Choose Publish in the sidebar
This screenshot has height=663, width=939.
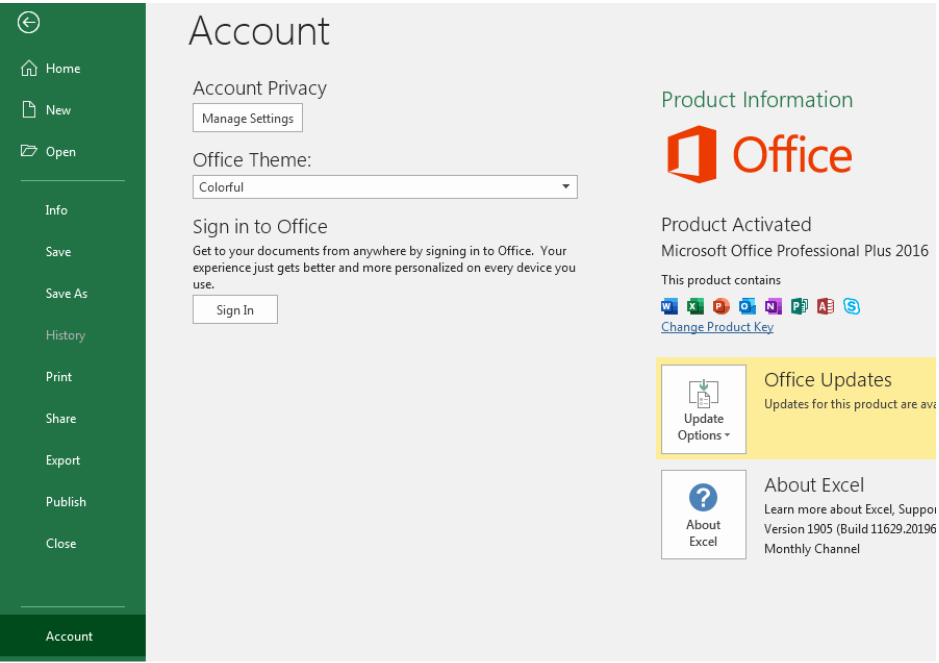(66, 502)
